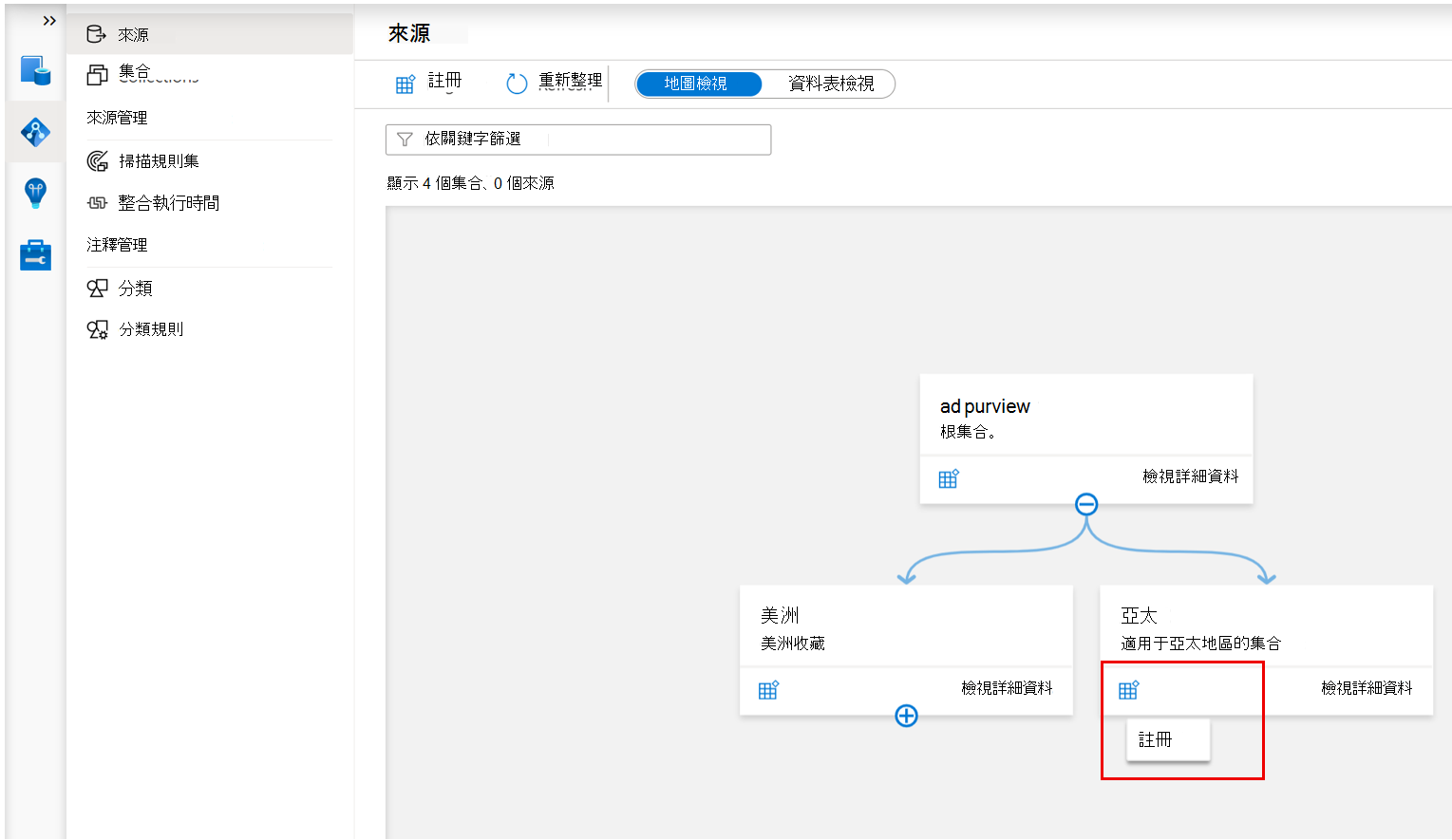Viewport: 1452px width, 840px height.
Task: Open the Insights lightbulb icon
Action: (34, 193)
